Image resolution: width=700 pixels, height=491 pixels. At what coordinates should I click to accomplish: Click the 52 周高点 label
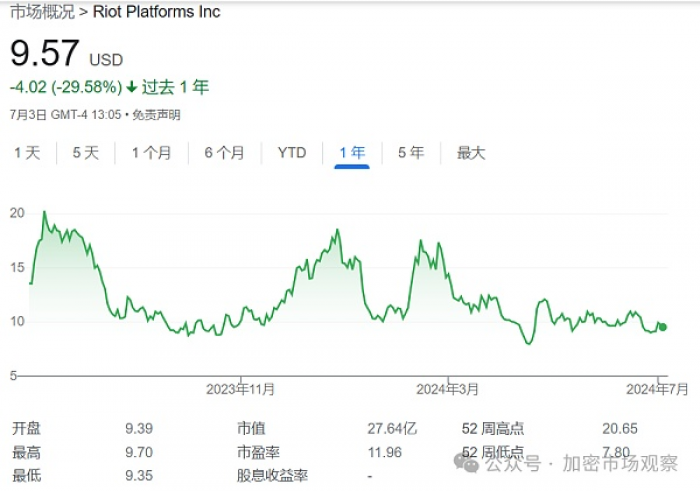click(493, 429)
